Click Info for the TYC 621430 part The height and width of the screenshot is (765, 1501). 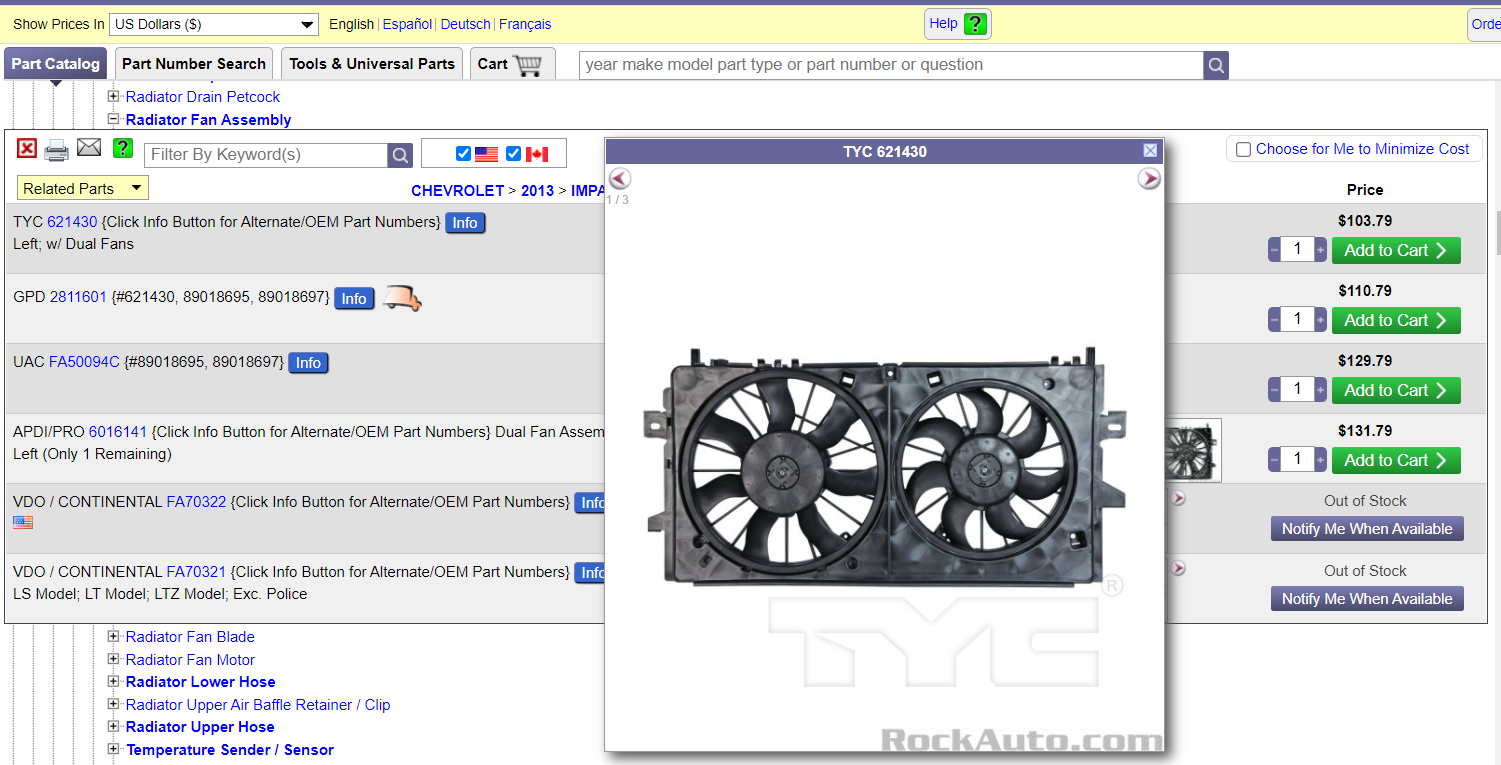(465, 223)
